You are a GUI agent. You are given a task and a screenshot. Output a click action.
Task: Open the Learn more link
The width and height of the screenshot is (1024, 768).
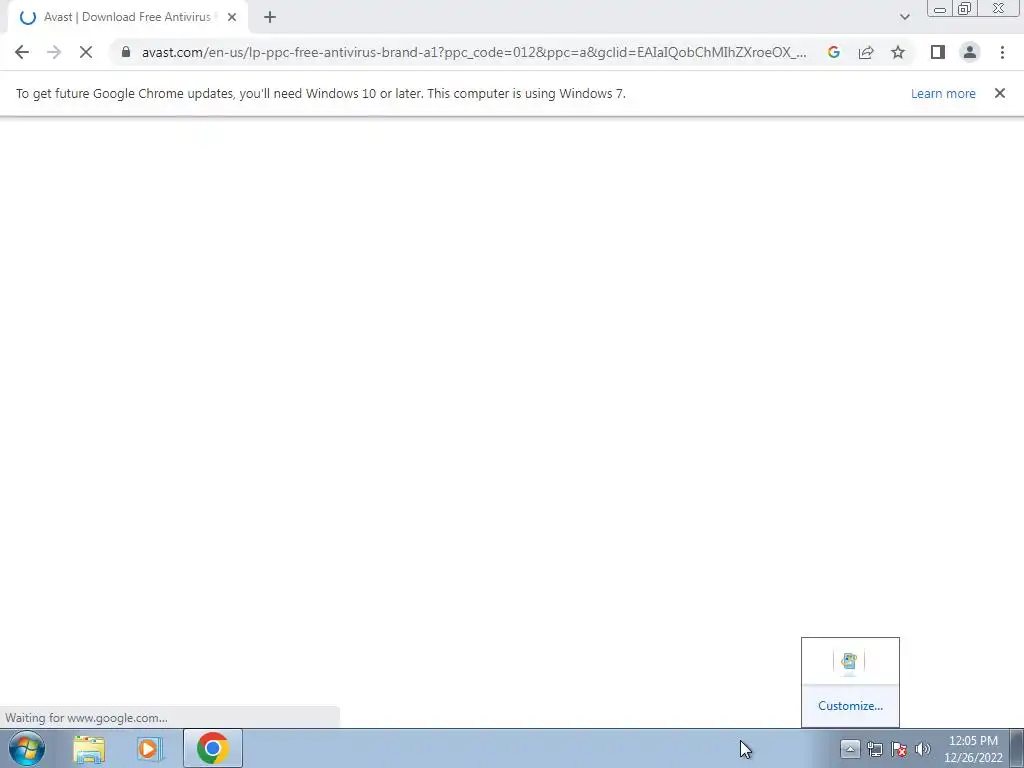943,93
